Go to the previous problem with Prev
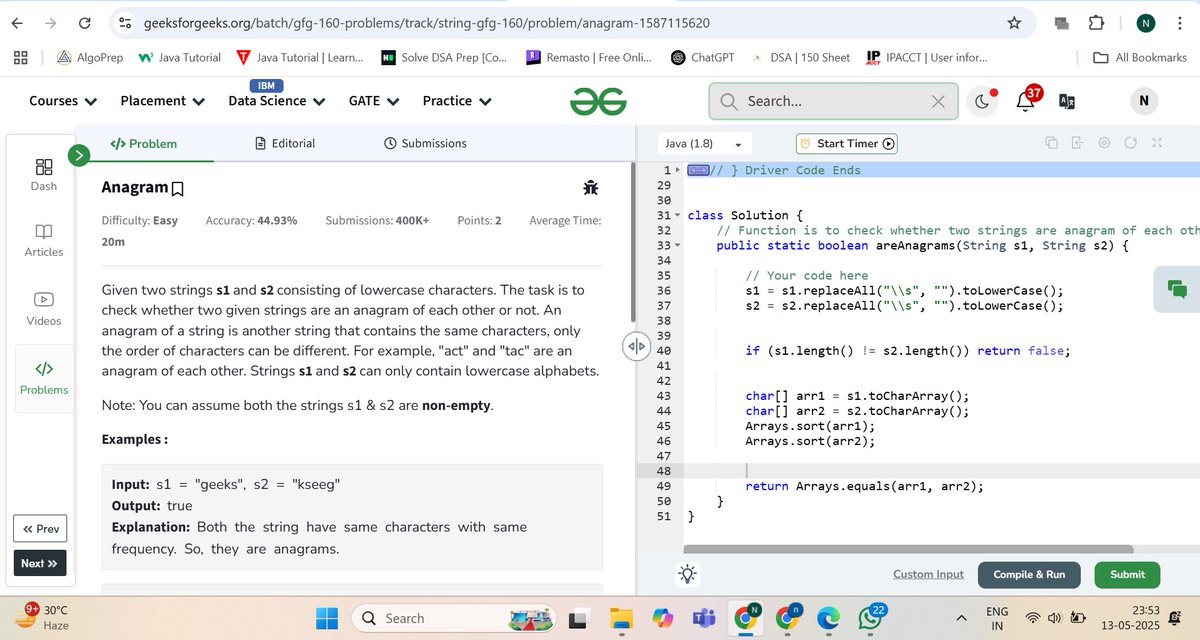This screenshot has width=1200, height=640. pyautogui.click(x=40, y=529)
